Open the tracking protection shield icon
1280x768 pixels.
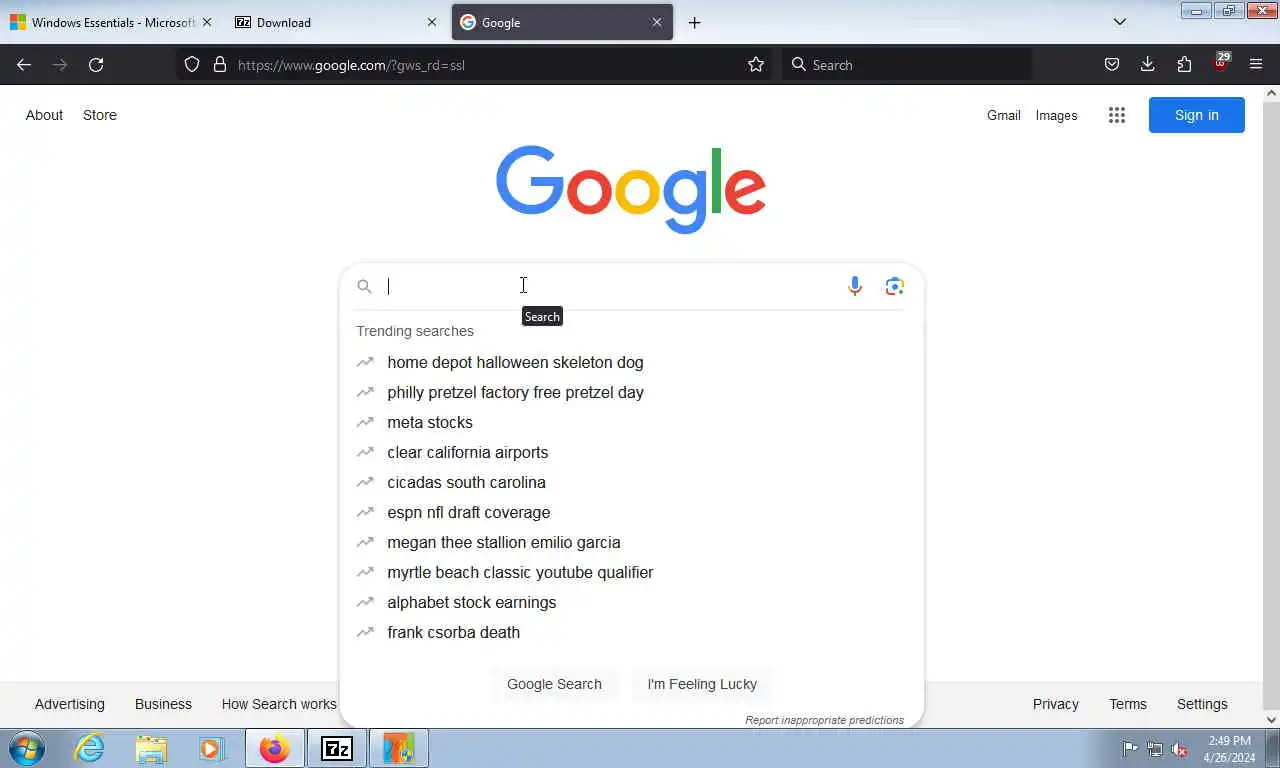coord(192,65)
